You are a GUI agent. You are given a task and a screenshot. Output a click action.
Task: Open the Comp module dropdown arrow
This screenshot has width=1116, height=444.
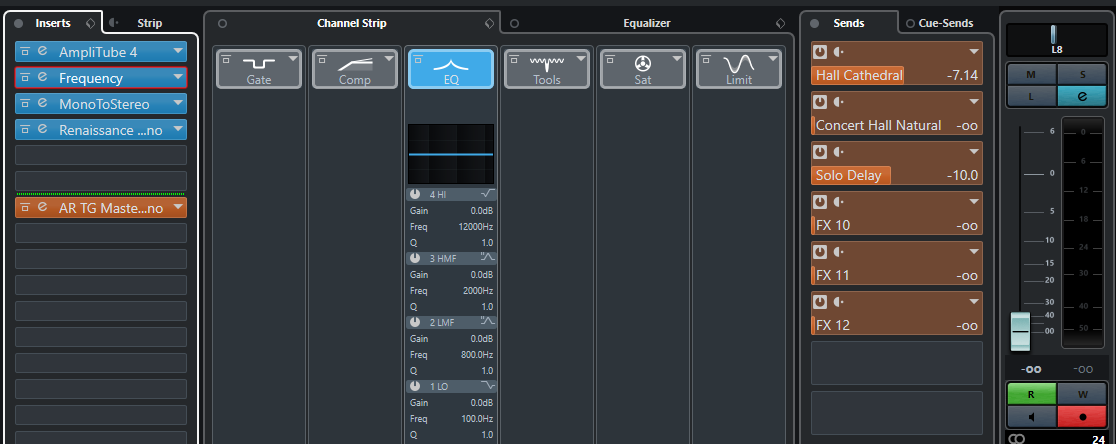click(x=389, y=59)
